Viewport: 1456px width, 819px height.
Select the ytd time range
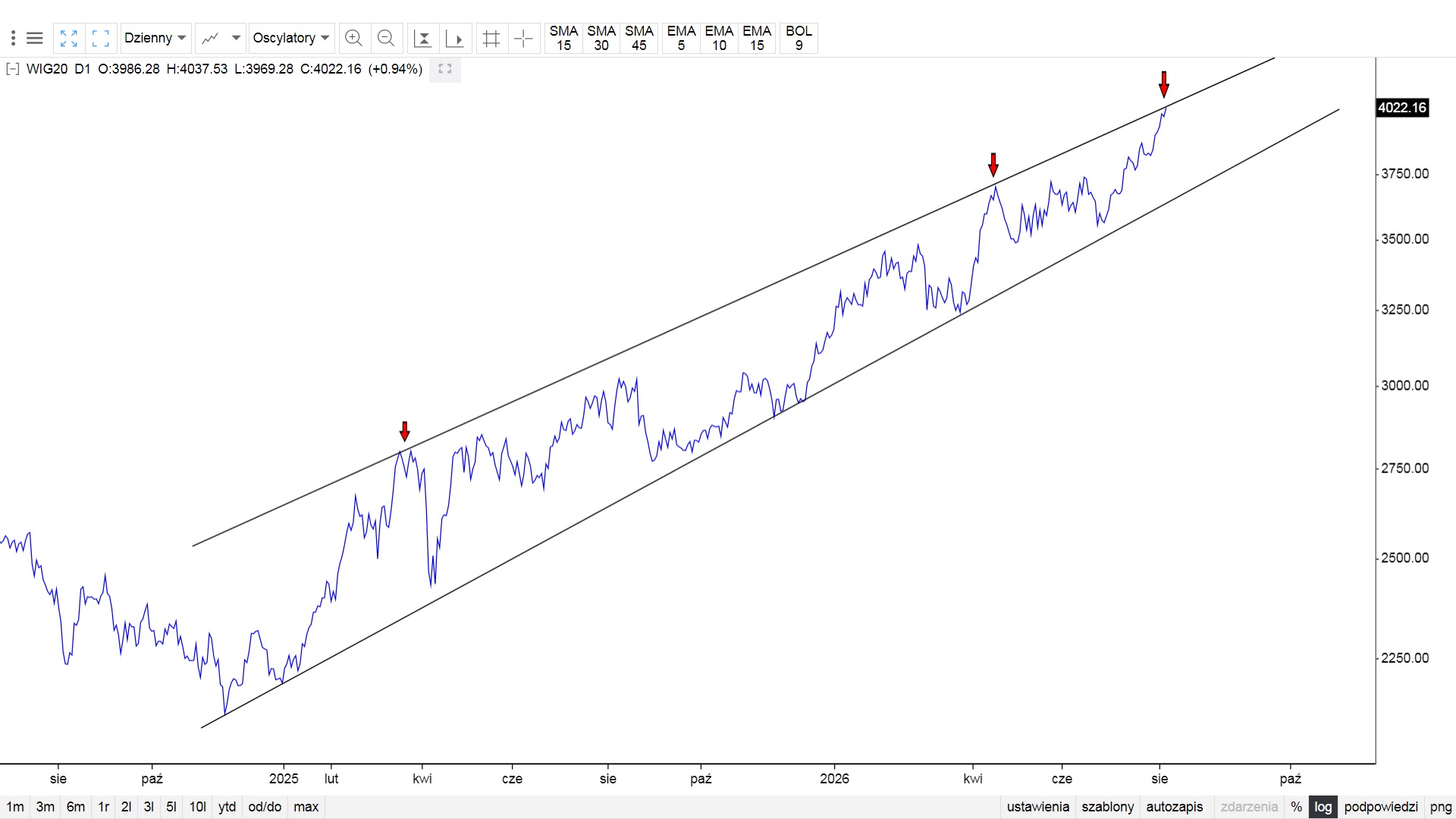[227, 807]
